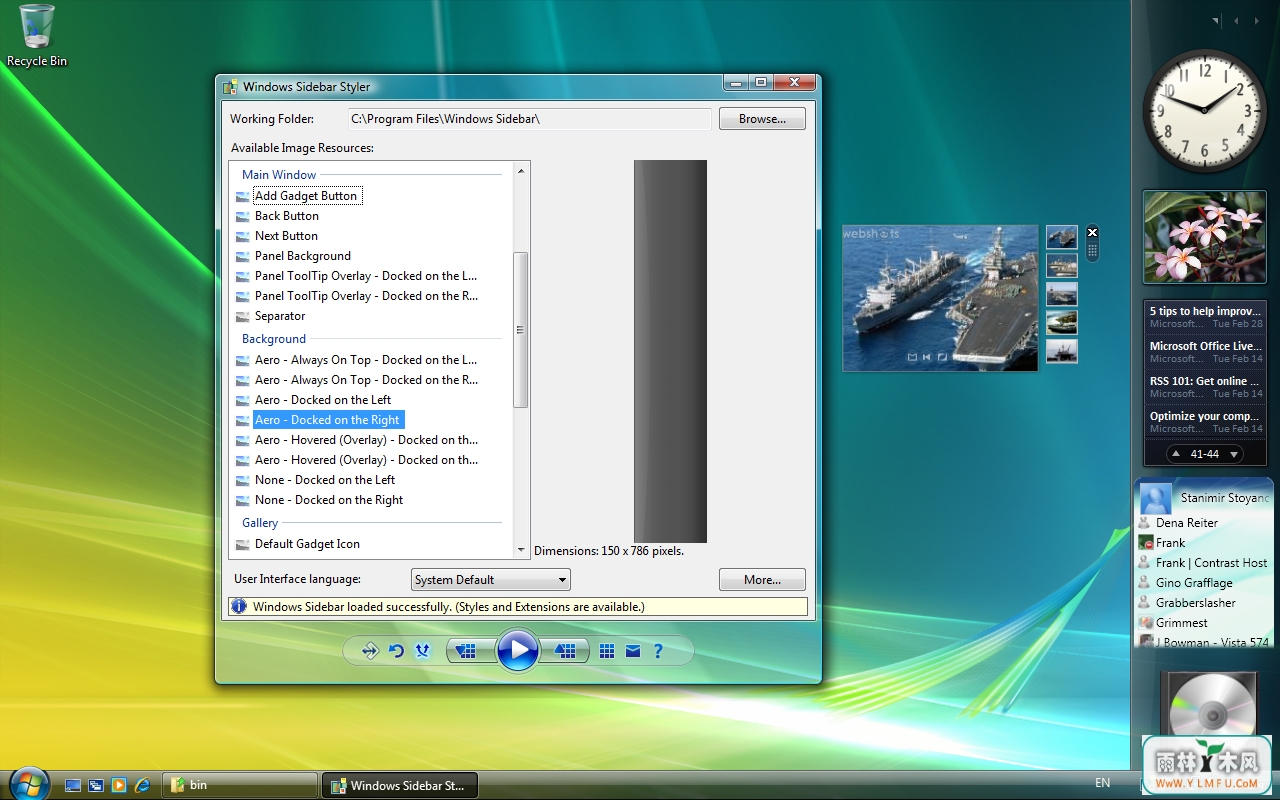
Task: Click the 'Gallery' group header
Action: click(260, 523)
